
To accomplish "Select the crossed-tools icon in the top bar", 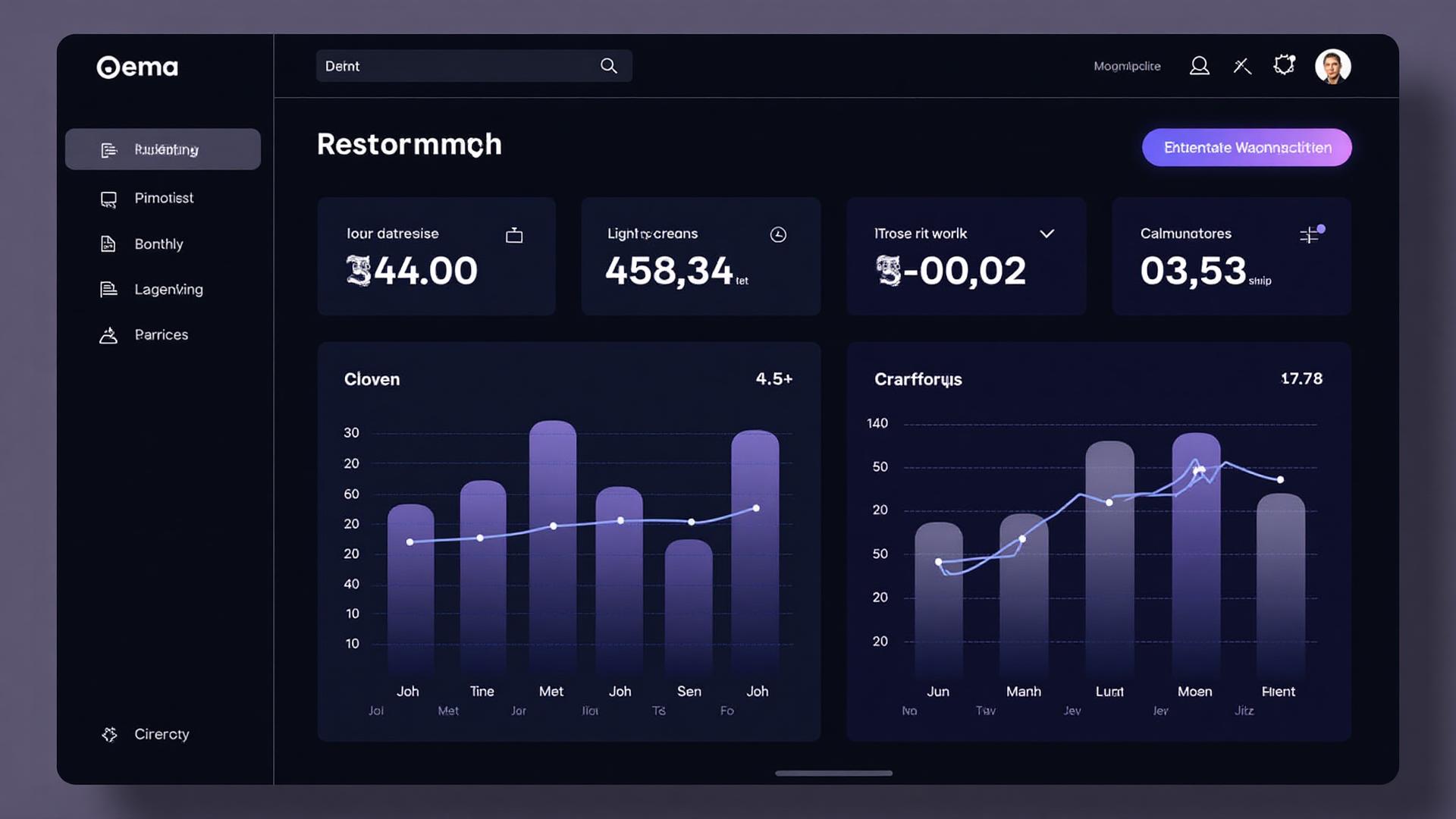I will (1242, 66).
